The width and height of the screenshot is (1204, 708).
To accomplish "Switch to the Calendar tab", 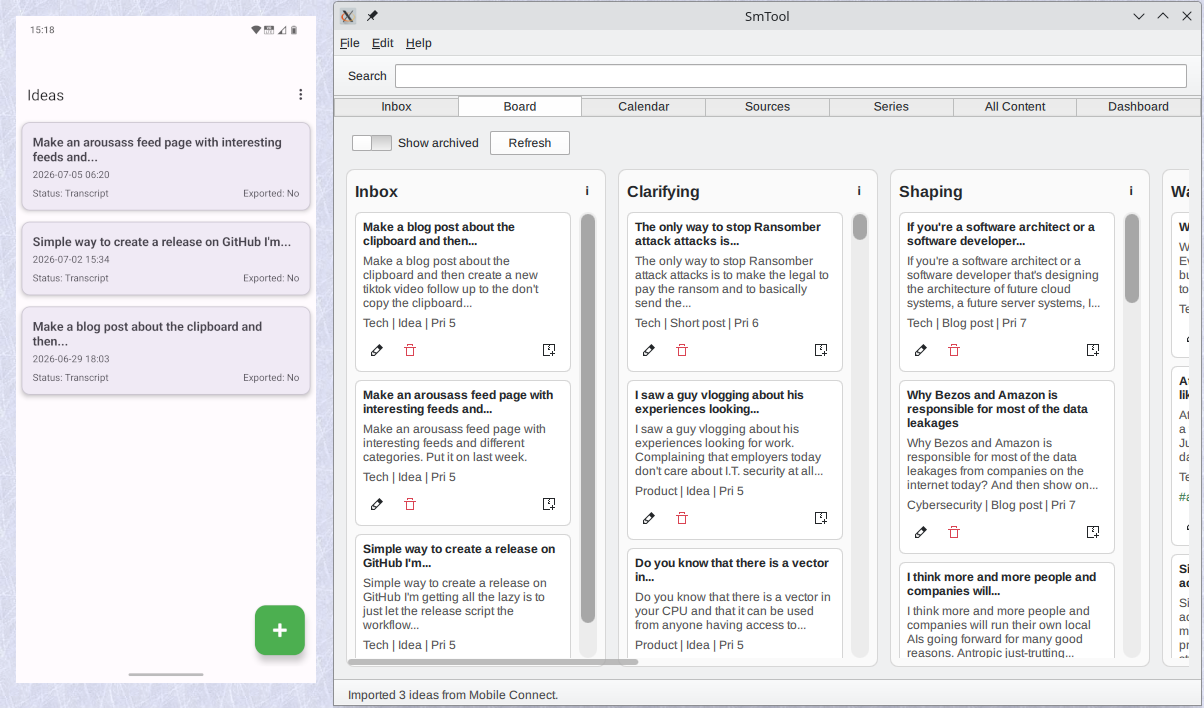I will [x=644, y=107].
